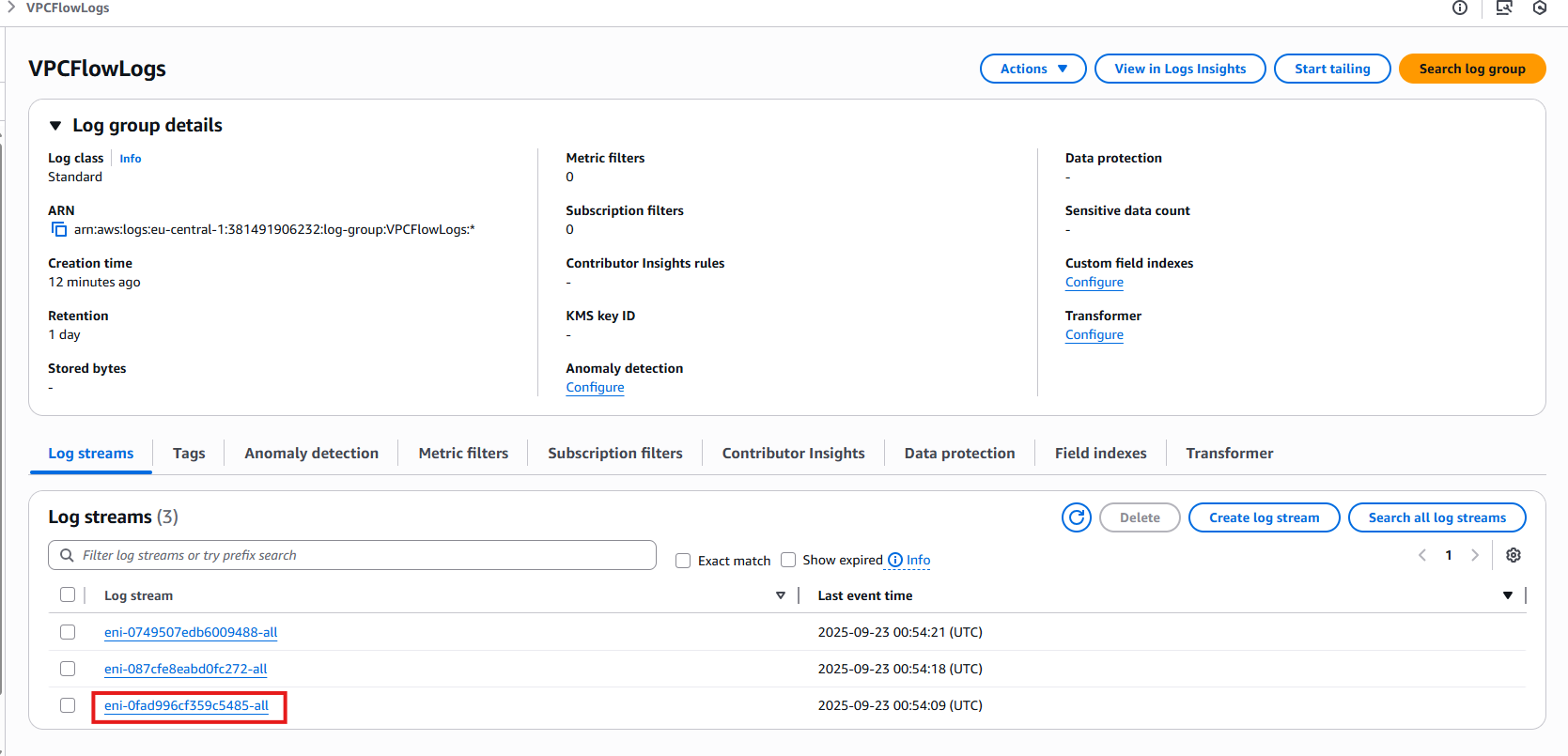
Task: Click the Info icon beside Show expired
Action: coord(895,561)
